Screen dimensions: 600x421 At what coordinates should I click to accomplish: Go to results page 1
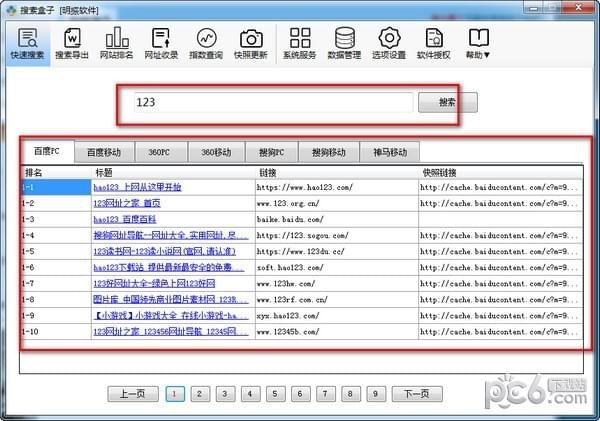[x=175, y=394]
